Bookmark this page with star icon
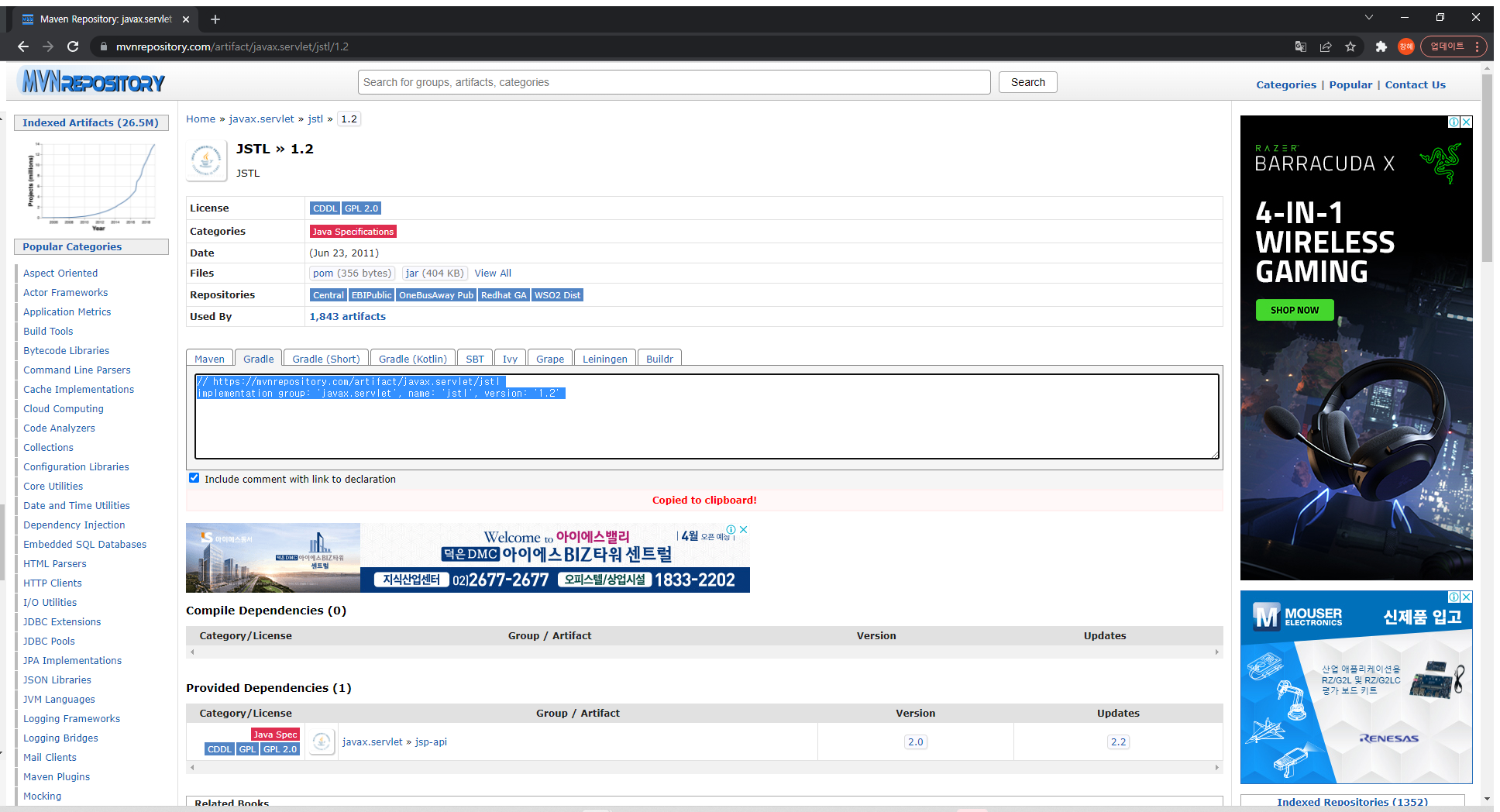 (x=1350, y=46)
